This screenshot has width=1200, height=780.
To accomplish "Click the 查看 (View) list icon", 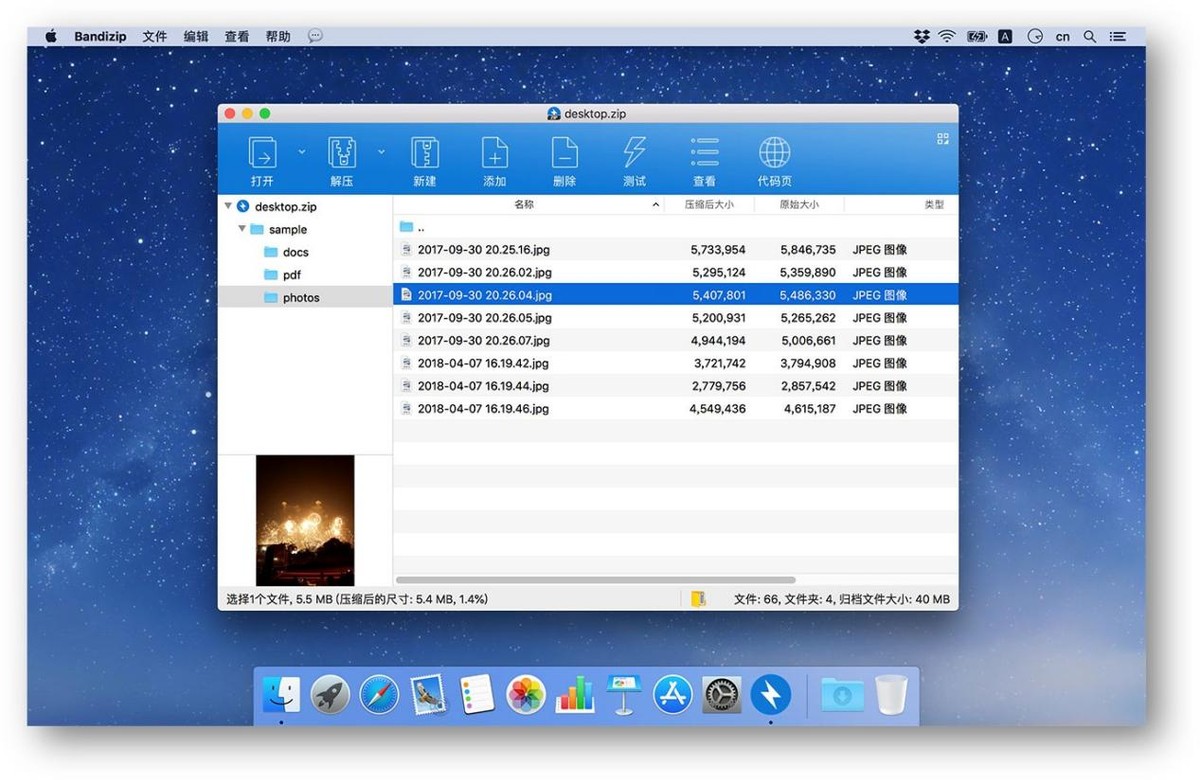I will point(705,154).
